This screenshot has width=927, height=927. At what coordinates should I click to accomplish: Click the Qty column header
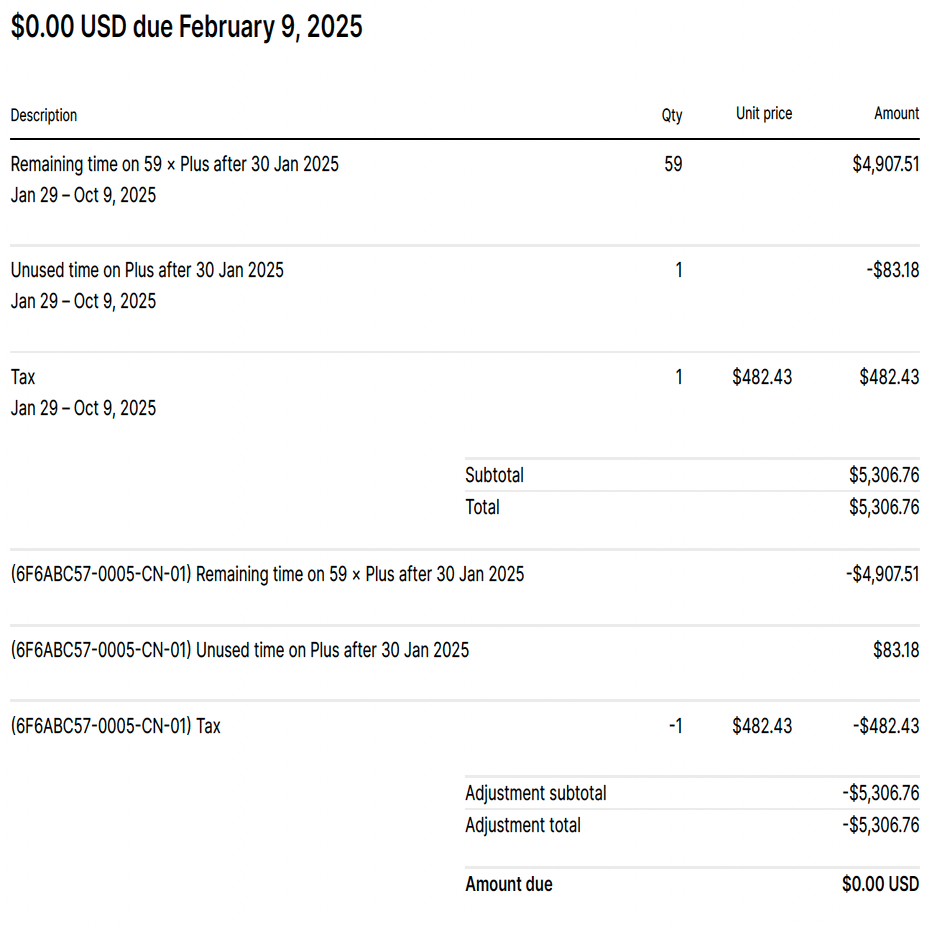[x=672, y=115]
